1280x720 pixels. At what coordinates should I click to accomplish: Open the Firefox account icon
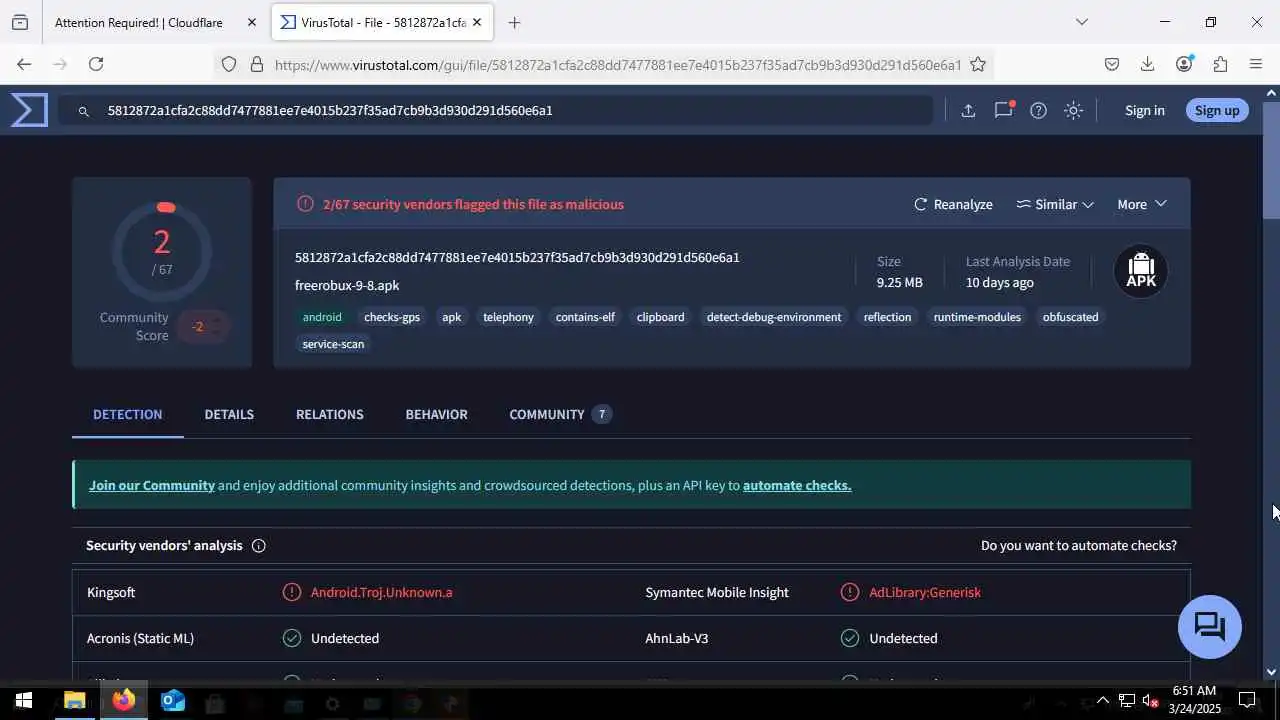[x=1184, y=64]
